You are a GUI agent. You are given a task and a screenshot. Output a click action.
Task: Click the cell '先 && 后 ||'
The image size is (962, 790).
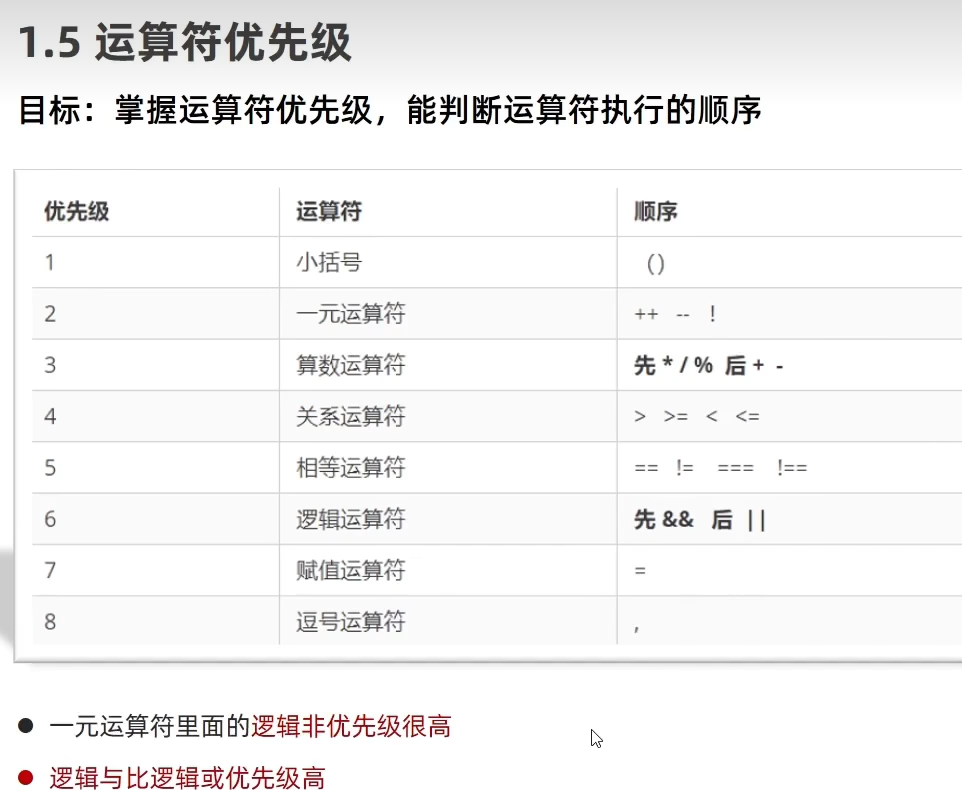coord(699,520)
